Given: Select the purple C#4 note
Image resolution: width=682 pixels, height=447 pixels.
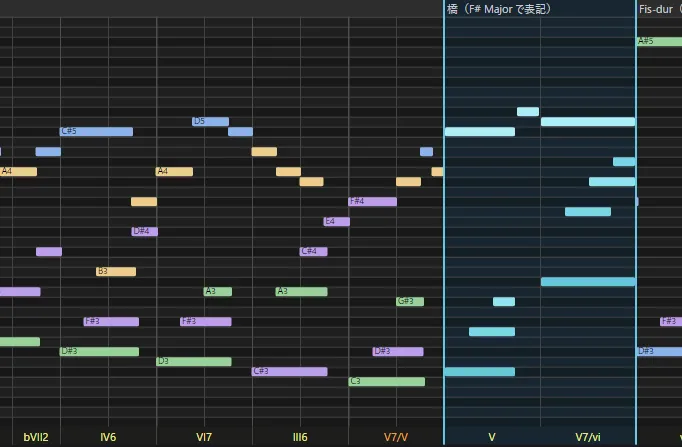Looking at the screenshot, I should (x=314, y=251).
